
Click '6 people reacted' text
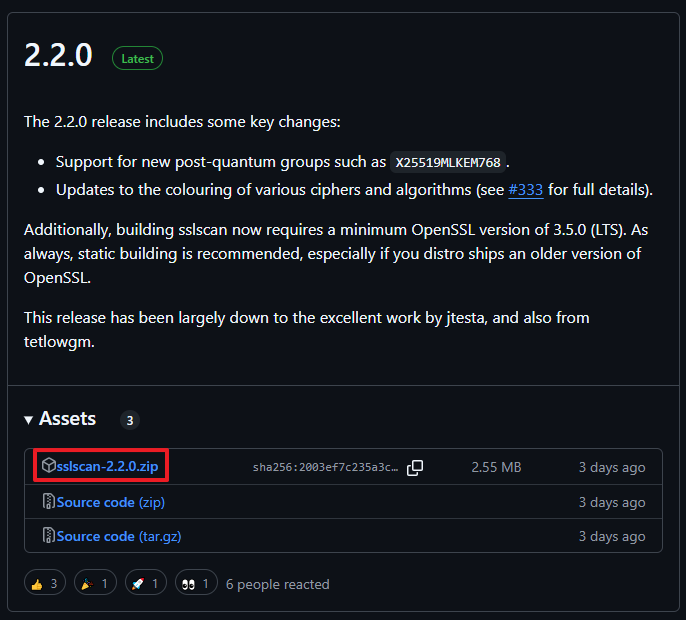tap(277, 585)
